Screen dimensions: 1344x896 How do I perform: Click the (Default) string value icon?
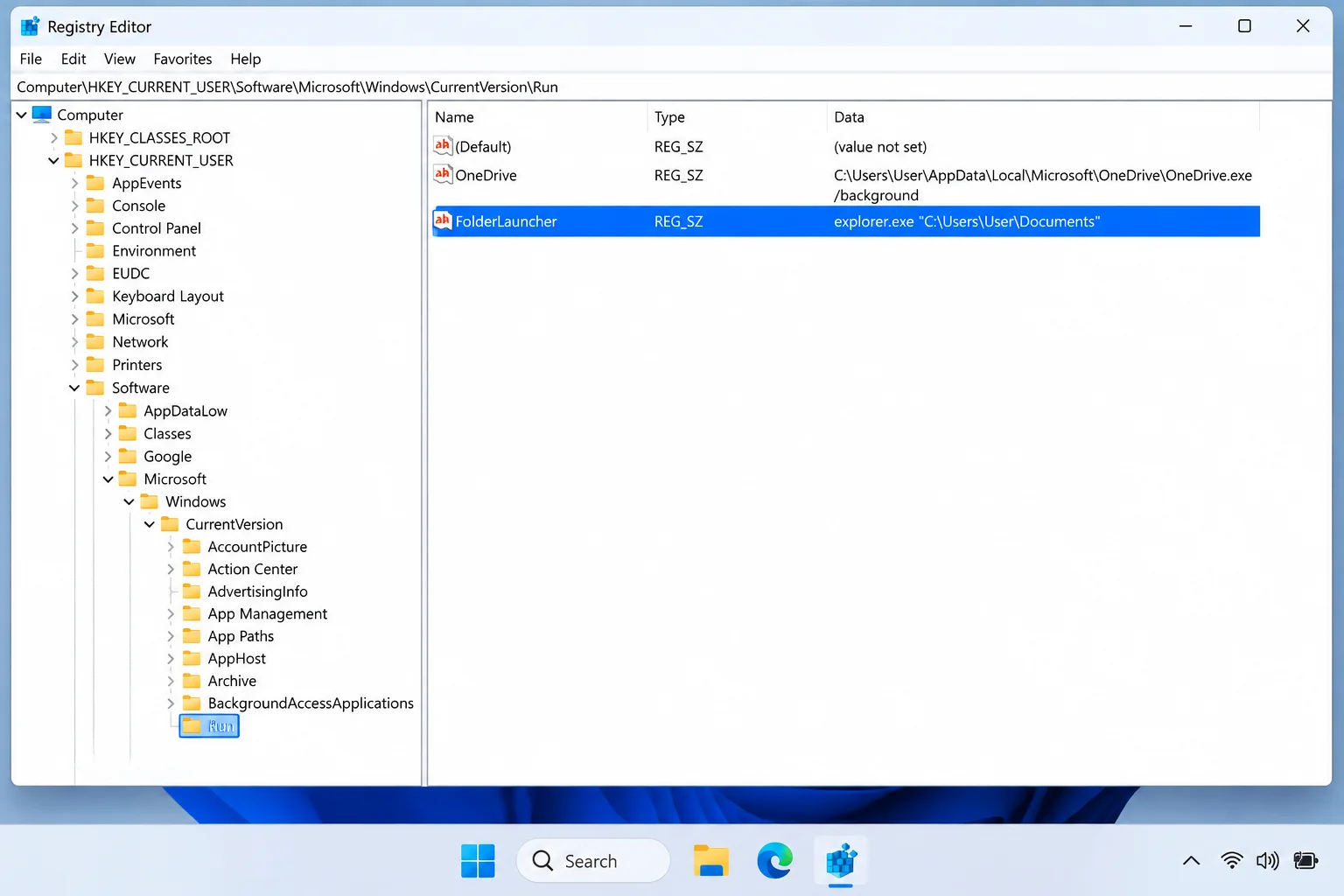(x=443, y=146)
